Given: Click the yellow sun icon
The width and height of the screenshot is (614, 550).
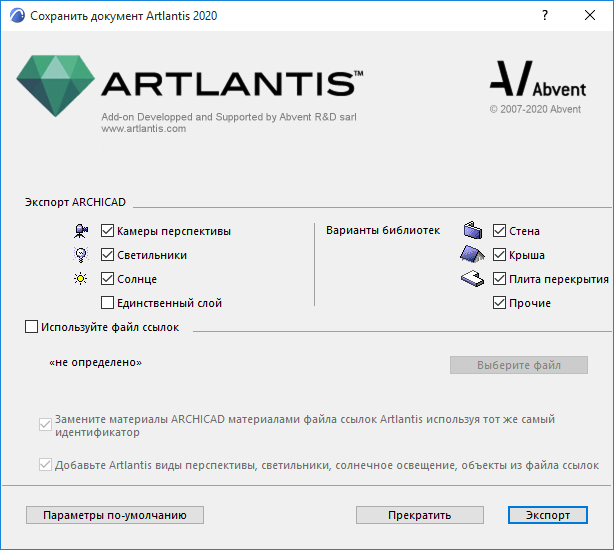Looking at the screenshot, I should click(x=81, y=279).
